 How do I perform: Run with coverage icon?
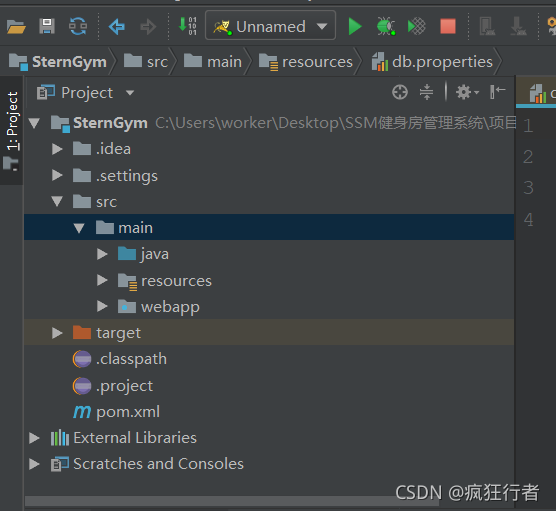coord(417,27)
